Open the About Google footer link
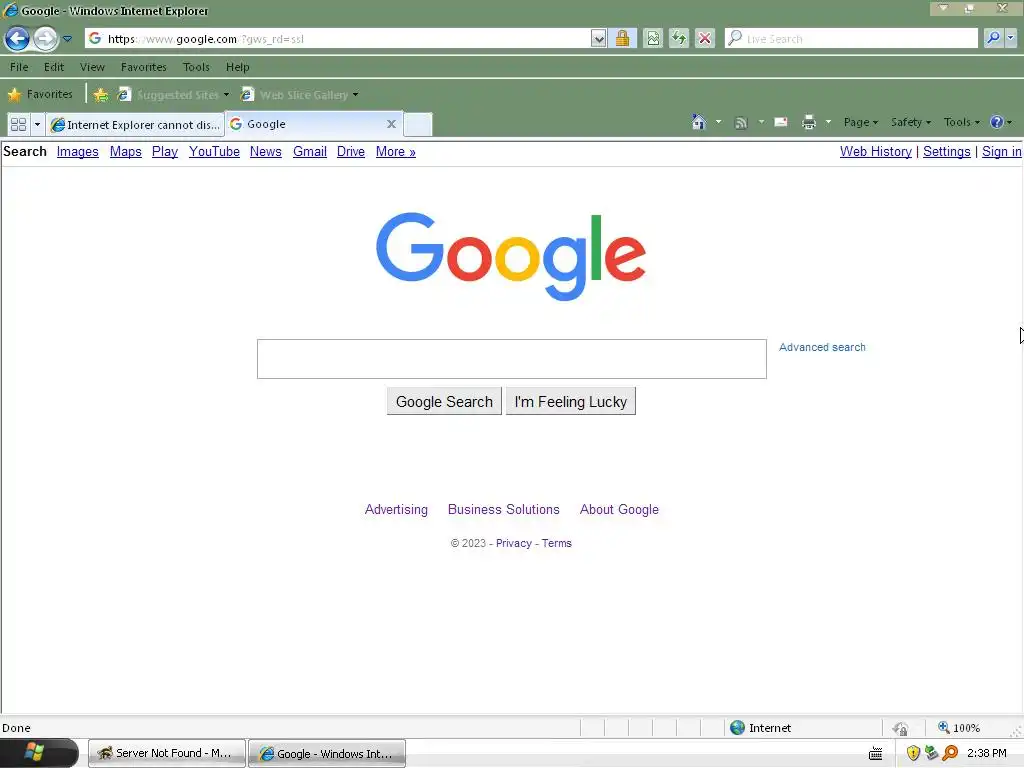The width and height of the screenshot is (1024, 768). pyautogui.click(x=619, y=509)
